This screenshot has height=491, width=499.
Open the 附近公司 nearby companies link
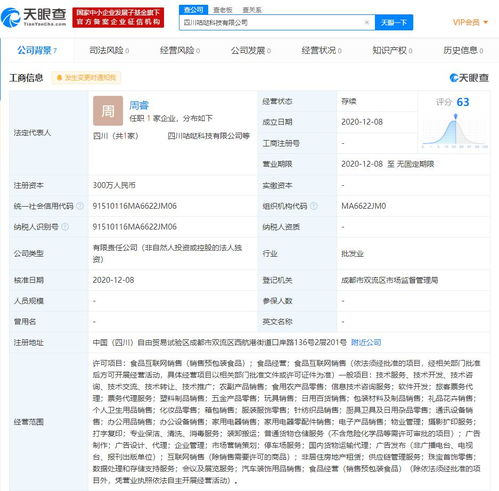tap(366, 342)
